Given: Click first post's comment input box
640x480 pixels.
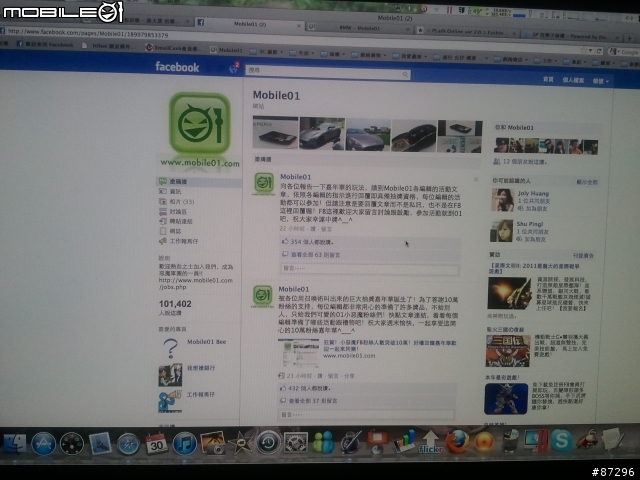Looking at the screenshot, I should pos(369,268).
